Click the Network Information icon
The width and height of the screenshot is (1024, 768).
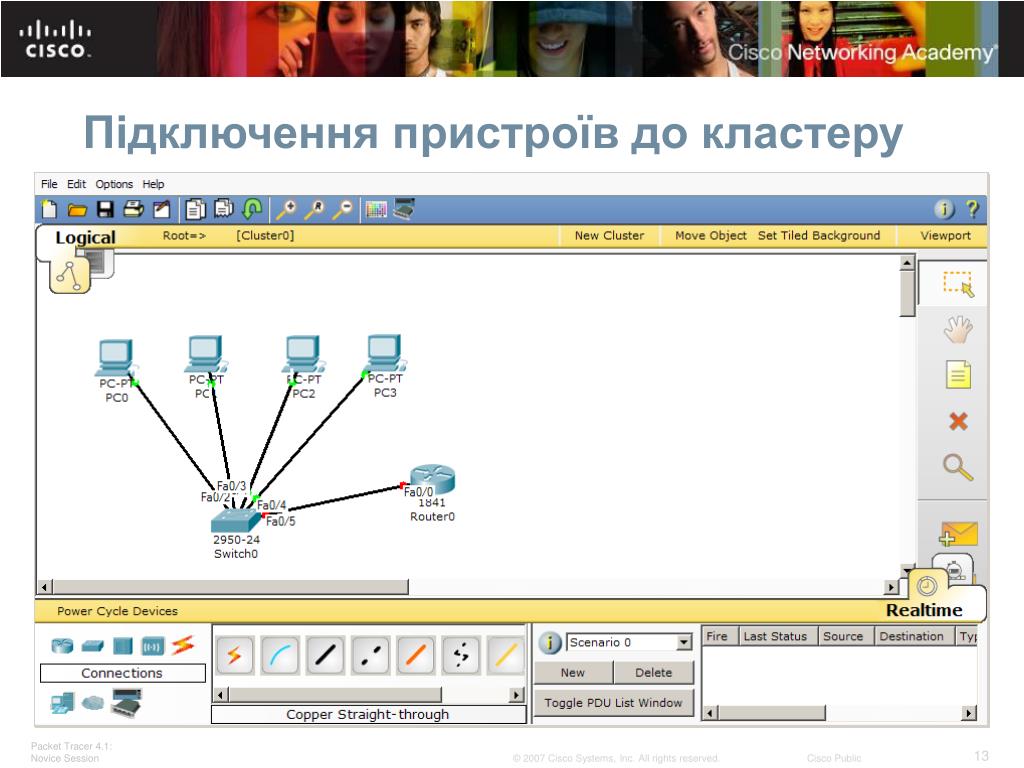(944, 209)
